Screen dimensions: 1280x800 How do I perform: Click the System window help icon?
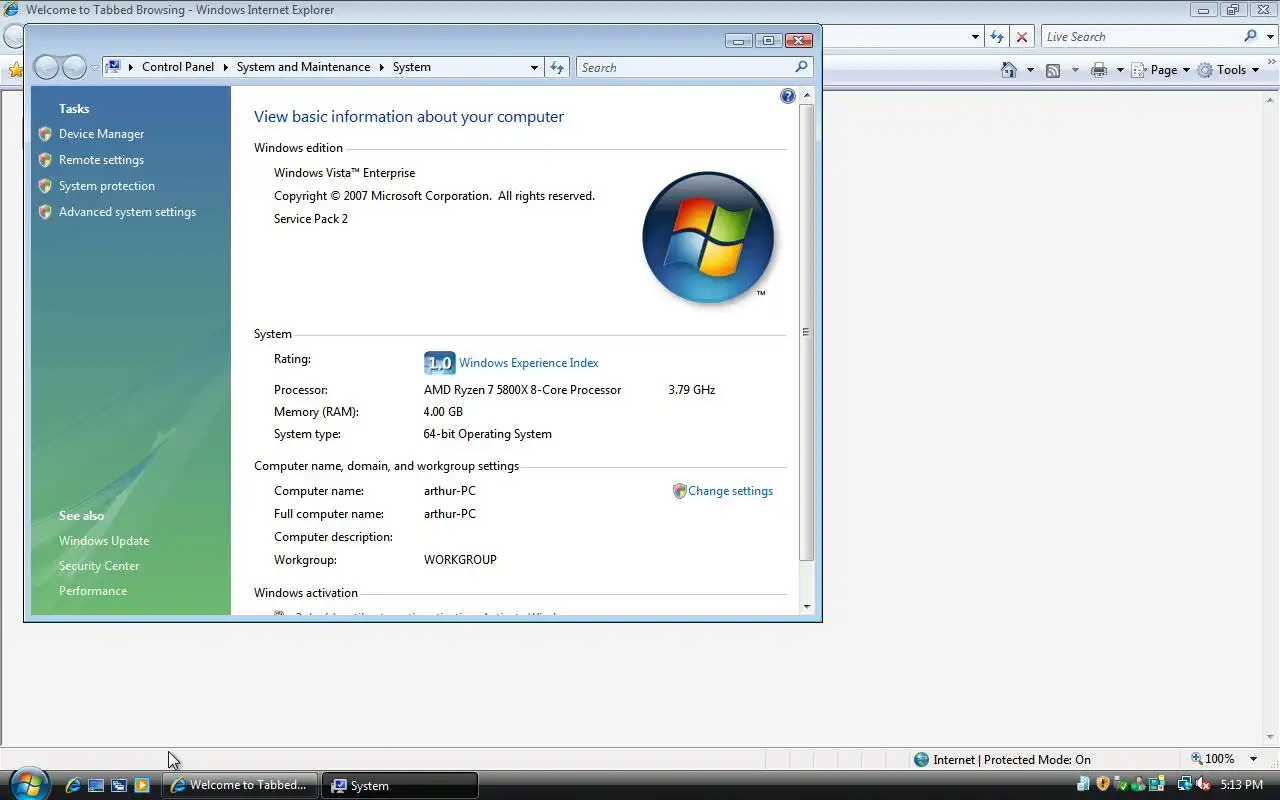(788, 96)
